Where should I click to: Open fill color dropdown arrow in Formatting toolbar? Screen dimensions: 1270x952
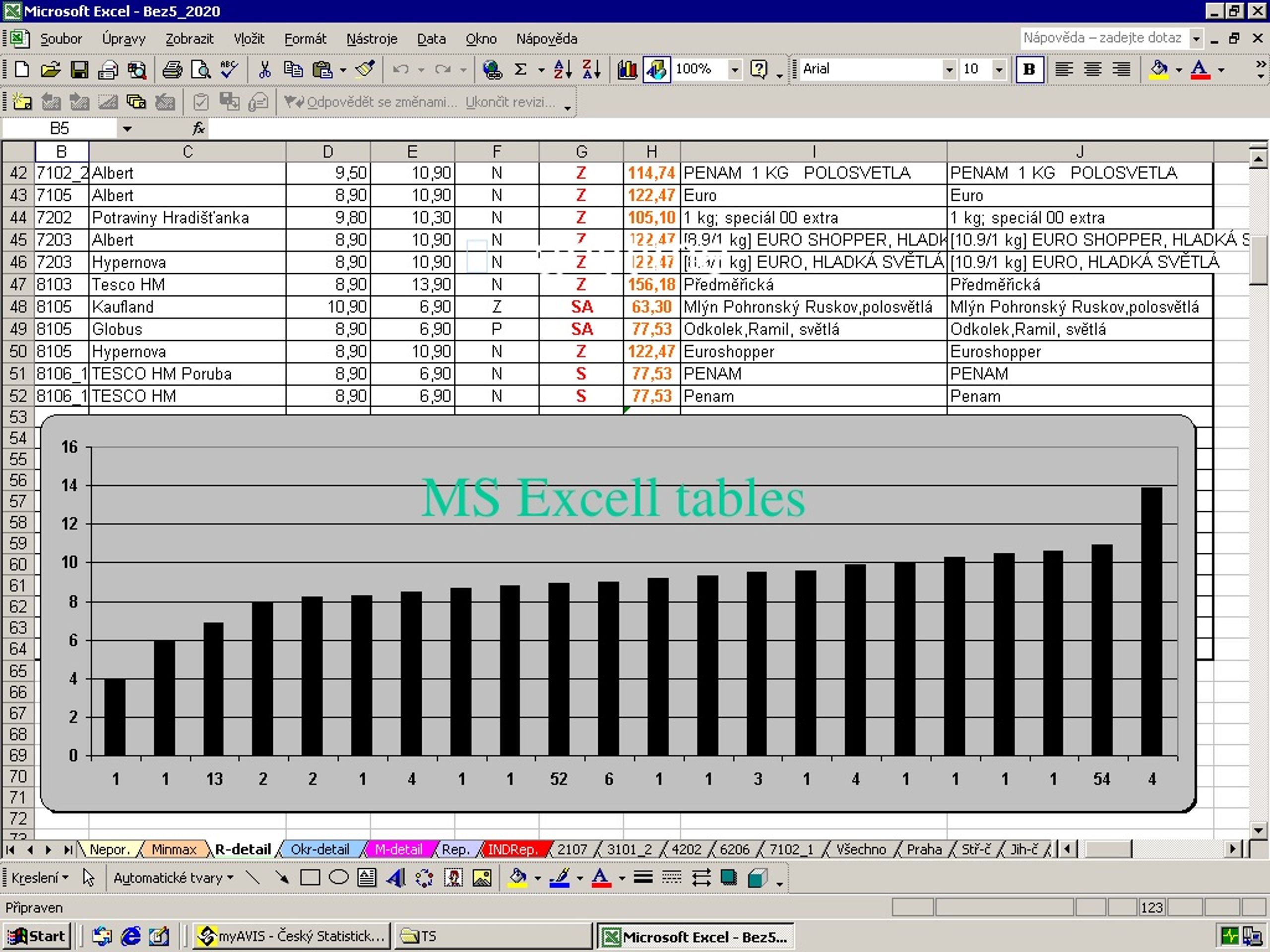(1179, 70)
